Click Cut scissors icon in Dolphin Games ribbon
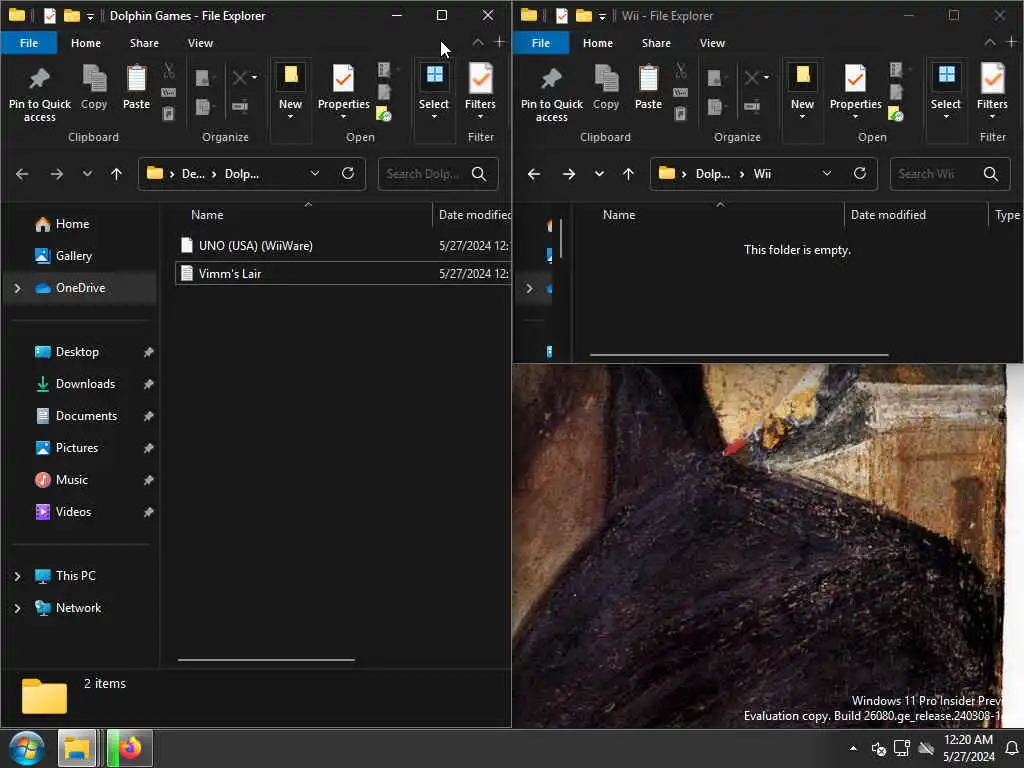 tap(169, 70)
